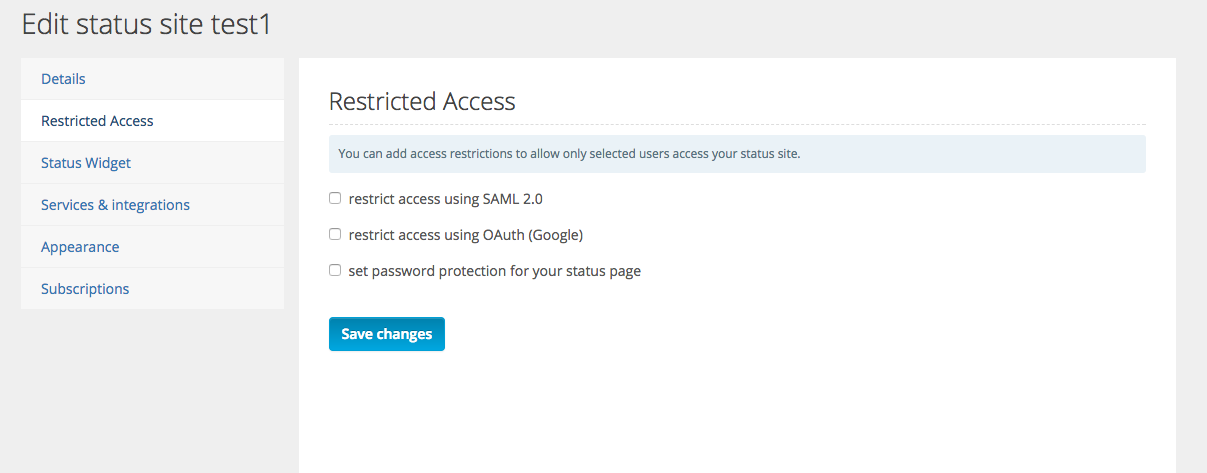The width and height of the screenshot is (1207, 473).
Task: Click the Save changes button
Action: tap(387, 334)
